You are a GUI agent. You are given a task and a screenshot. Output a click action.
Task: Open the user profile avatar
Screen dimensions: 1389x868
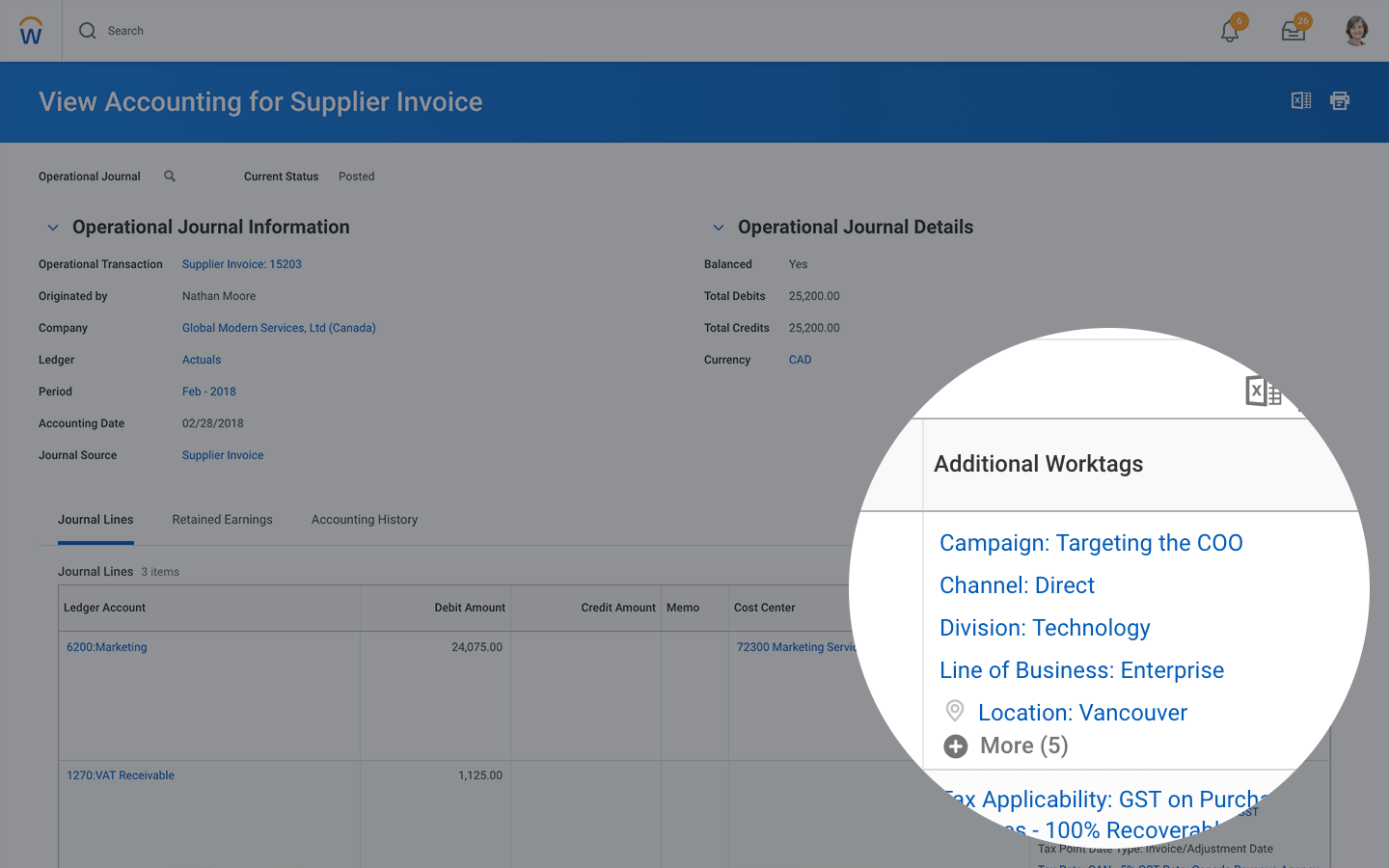pyautogui.click(x=1356, y=31)
